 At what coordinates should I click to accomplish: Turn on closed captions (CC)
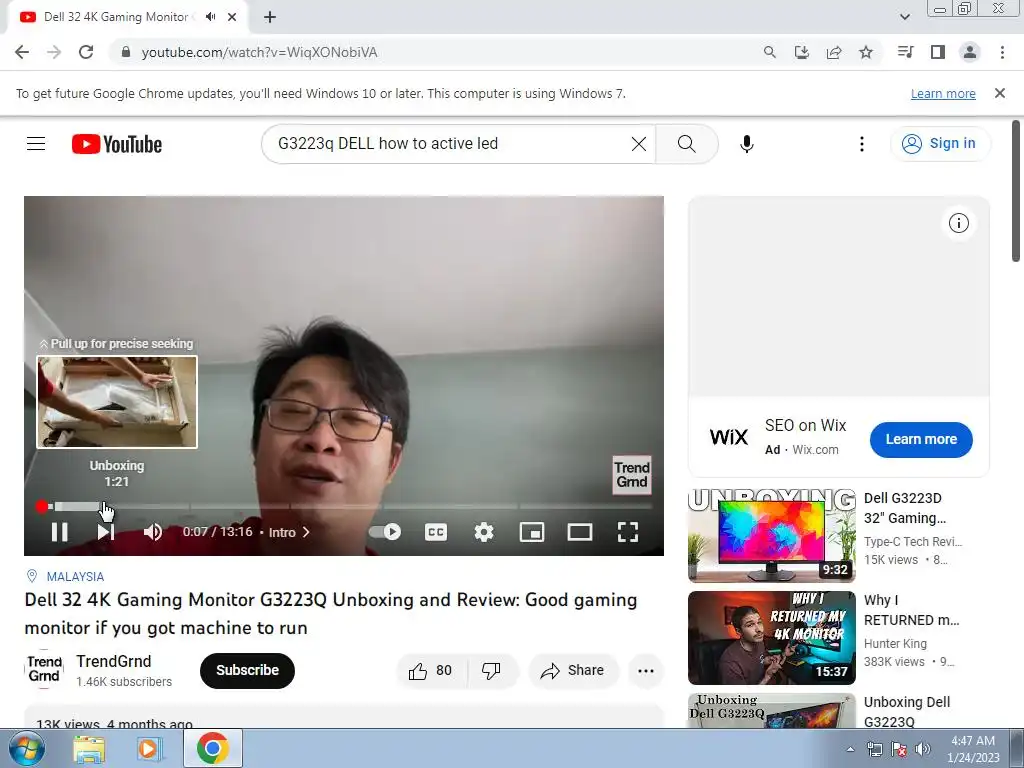(x=436, y=532)
